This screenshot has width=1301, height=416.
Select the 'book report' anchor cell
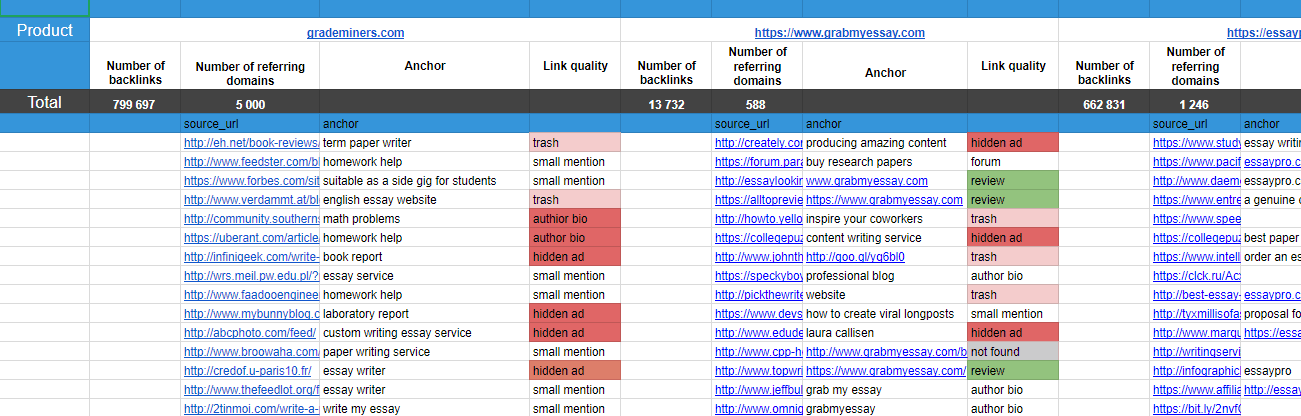424,257
